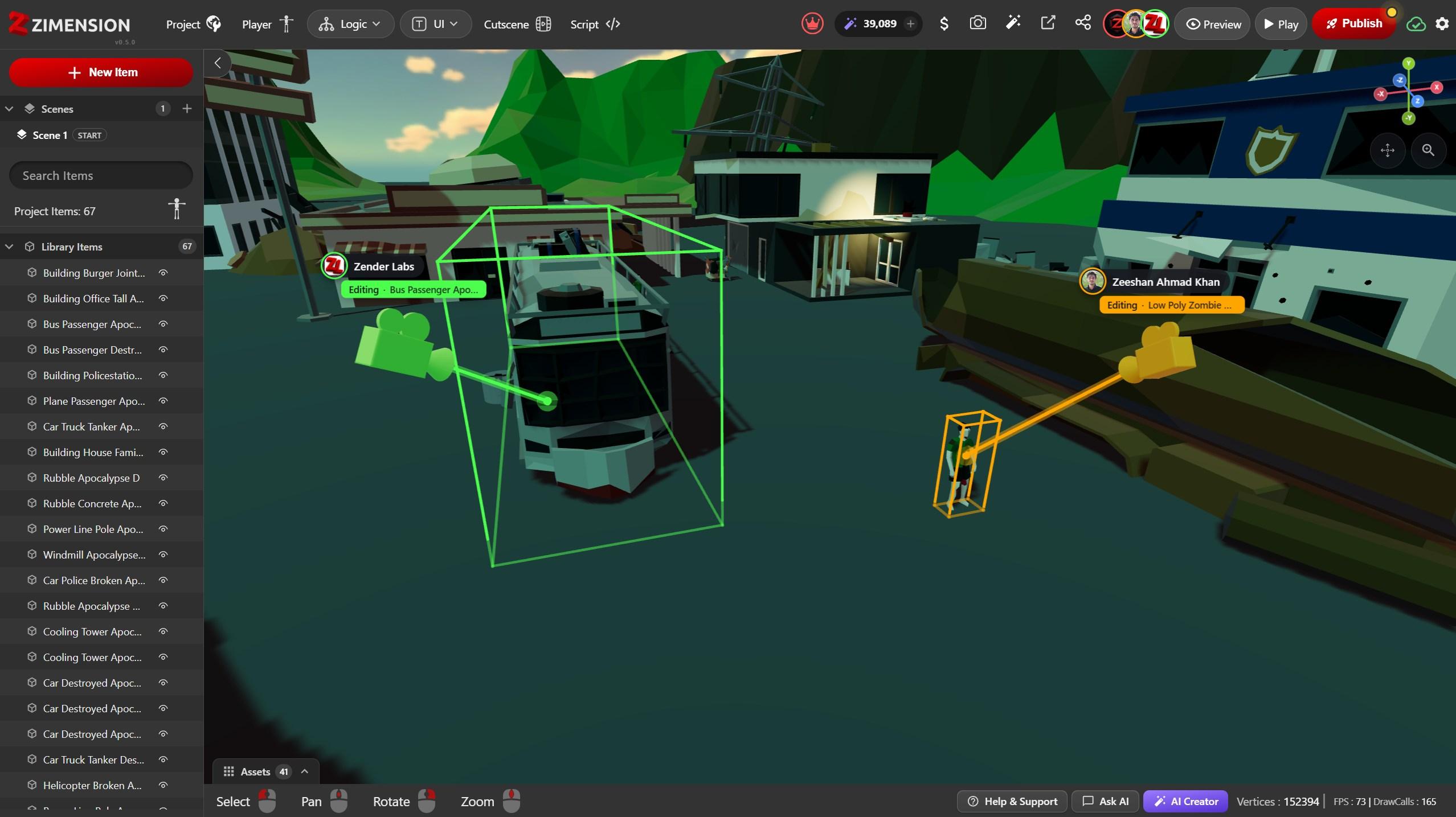The width and height of the screenshot is (1456, 817).
Task: Add a new scene with plus icon
Action: [x=187, y=109]
